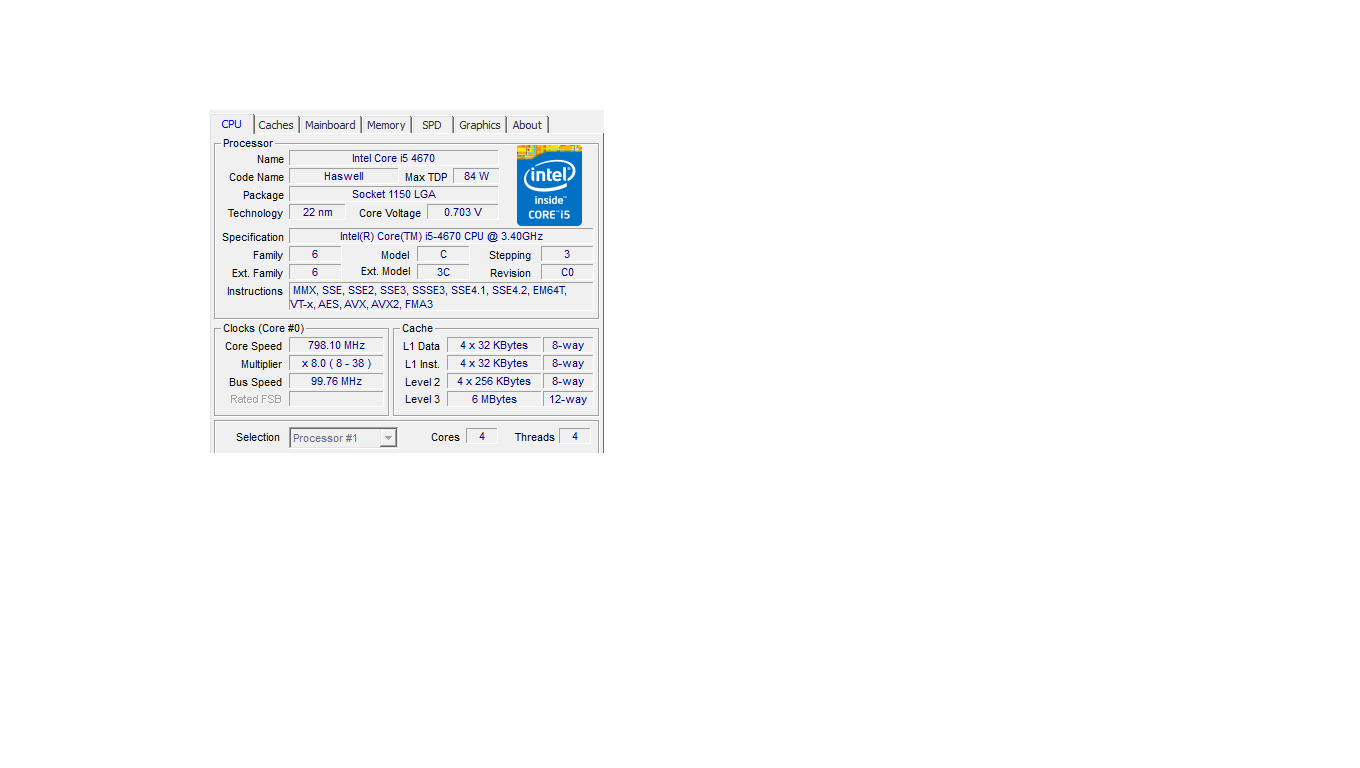Click the L1 Data associativity 8-way
The width and height of the screenshot is (1360, 768).
(568, 345)
